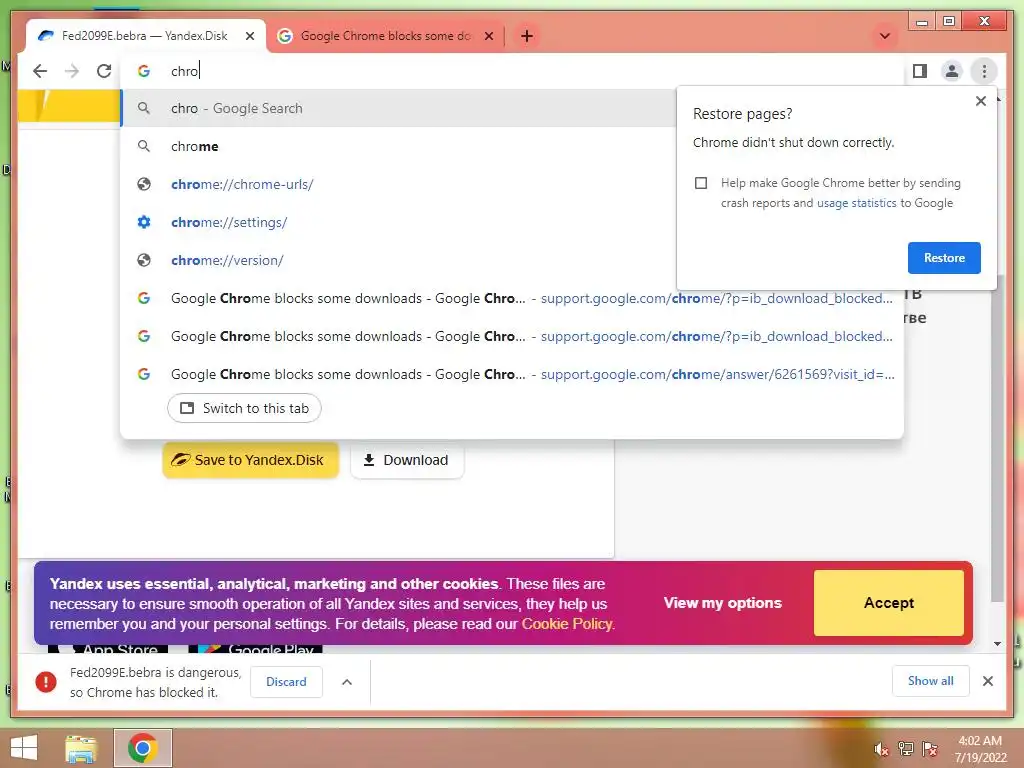Click 'View my options' in cookie banner
Image resolution: width=1024 pixels, height=768 pixels.
coord(722,603)
